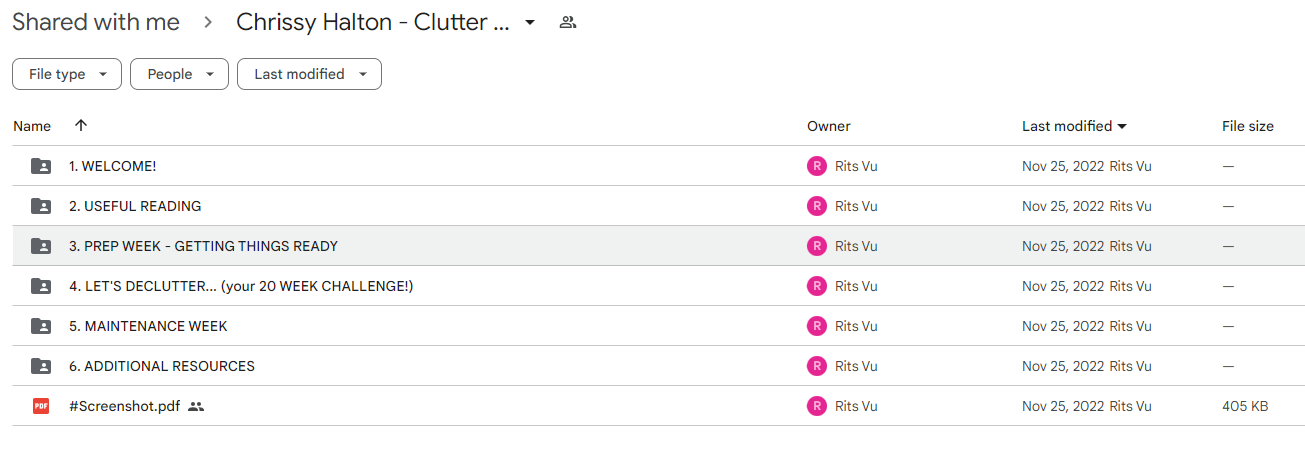Click the folder icon for 6. ADDITIONAL RESOURCES
1305x450 pixels.
(41, 366)
